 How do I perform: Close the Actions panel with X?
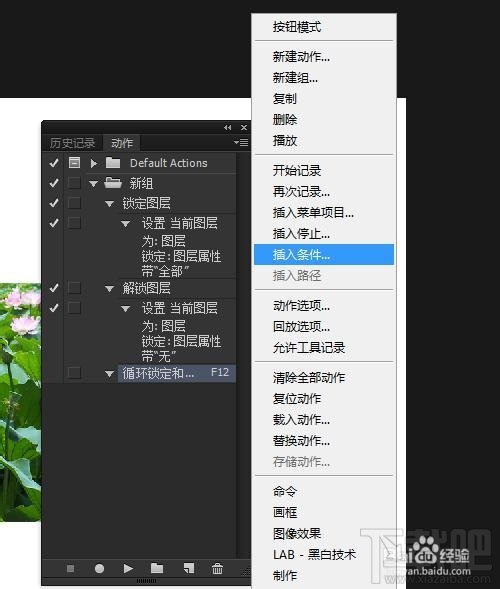(x=244, y=128)
